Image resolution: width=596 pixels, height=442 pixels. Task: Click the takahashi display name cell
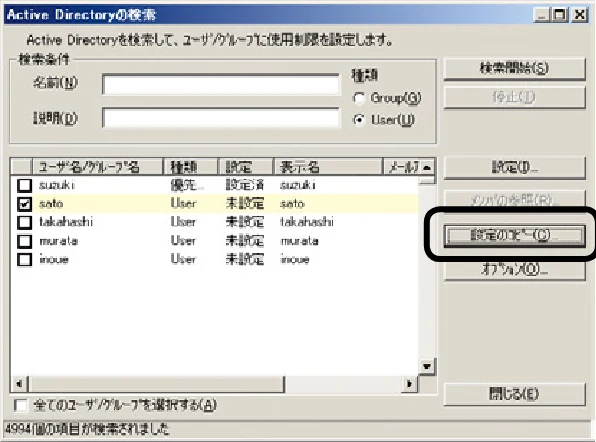[307, 222]
